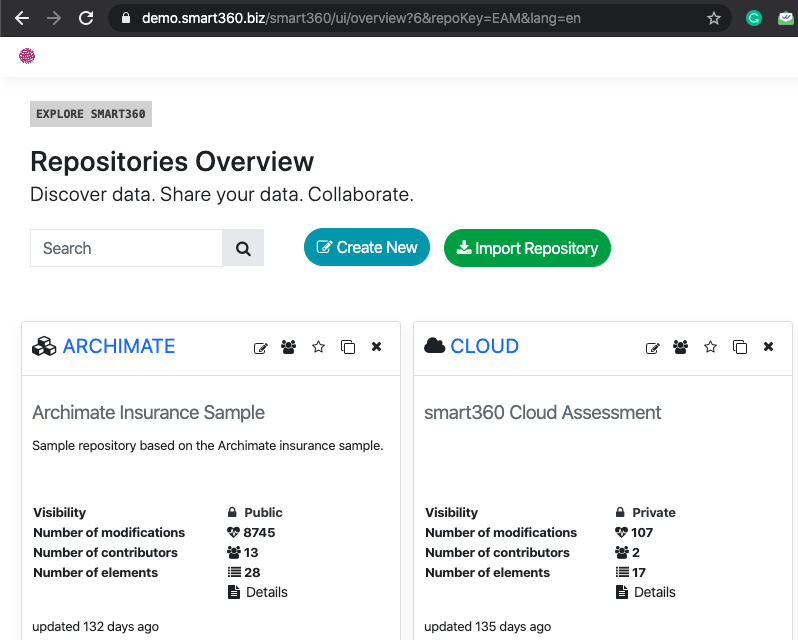Click the lock icon beside Private
The width and height of the screenshot is (798, 640).
click(620, 512)
